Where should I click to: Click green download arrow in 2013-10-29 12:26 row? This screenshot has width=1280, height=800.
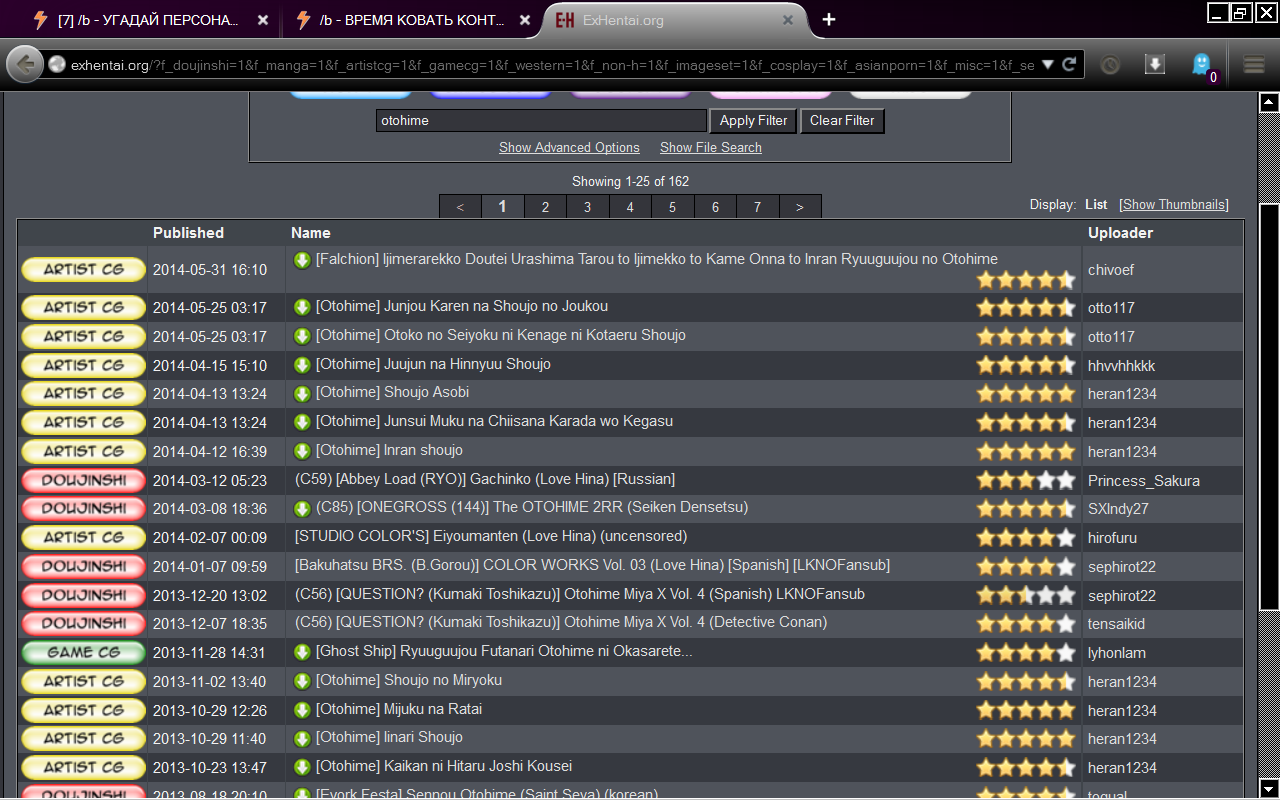(302, 710)
